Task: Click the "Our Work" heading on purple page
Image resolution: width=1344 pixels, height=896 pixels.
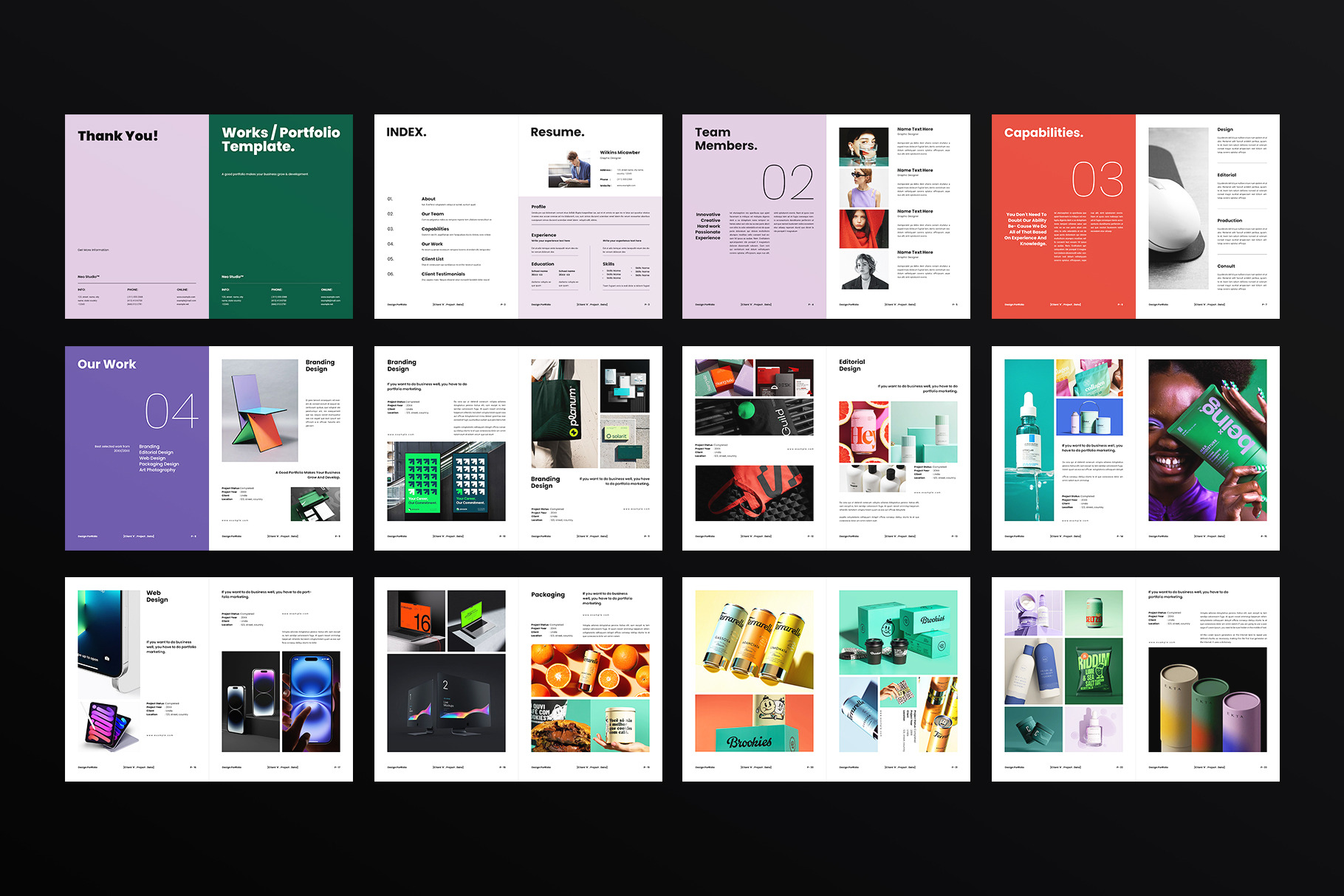Action: (x=107, y=364)
